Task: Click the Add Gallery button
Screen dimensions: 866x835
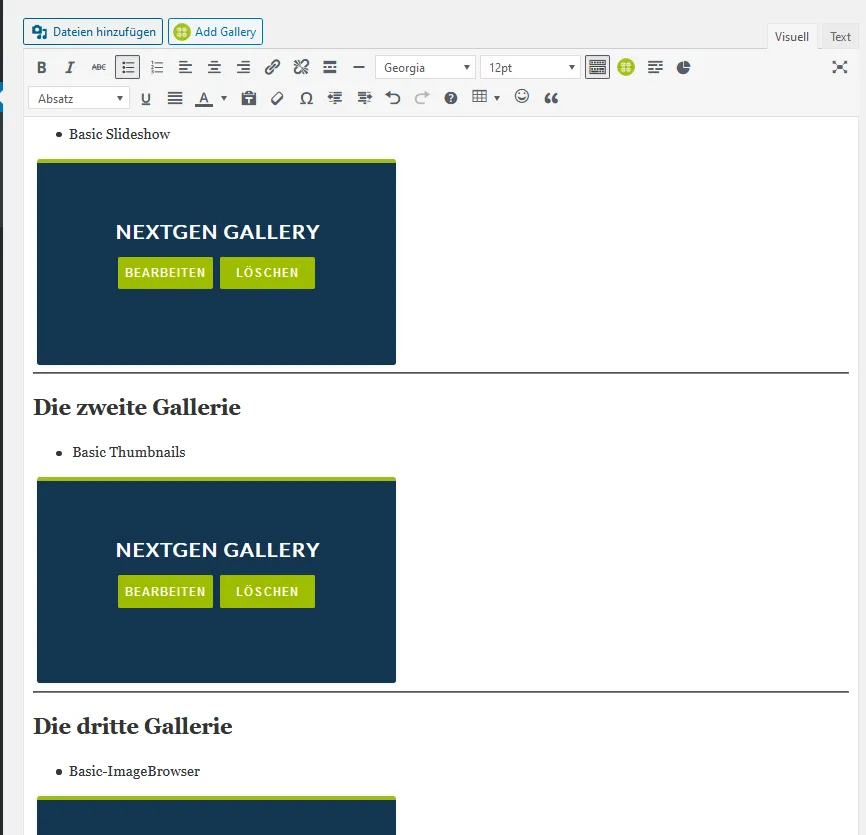Action: [x=215, y=31]
